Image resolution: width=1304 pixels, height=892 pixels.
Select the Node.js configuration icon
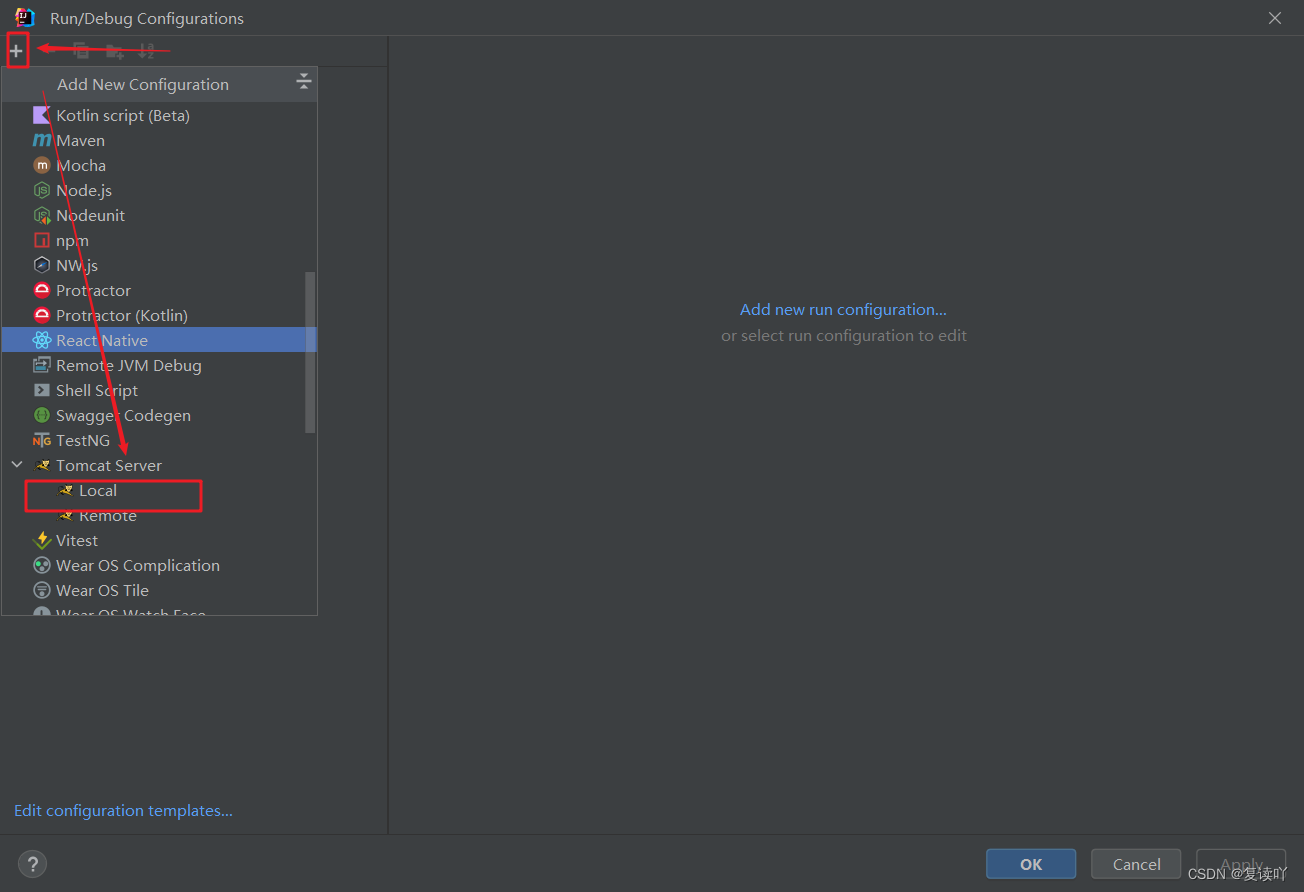point(41,190)
